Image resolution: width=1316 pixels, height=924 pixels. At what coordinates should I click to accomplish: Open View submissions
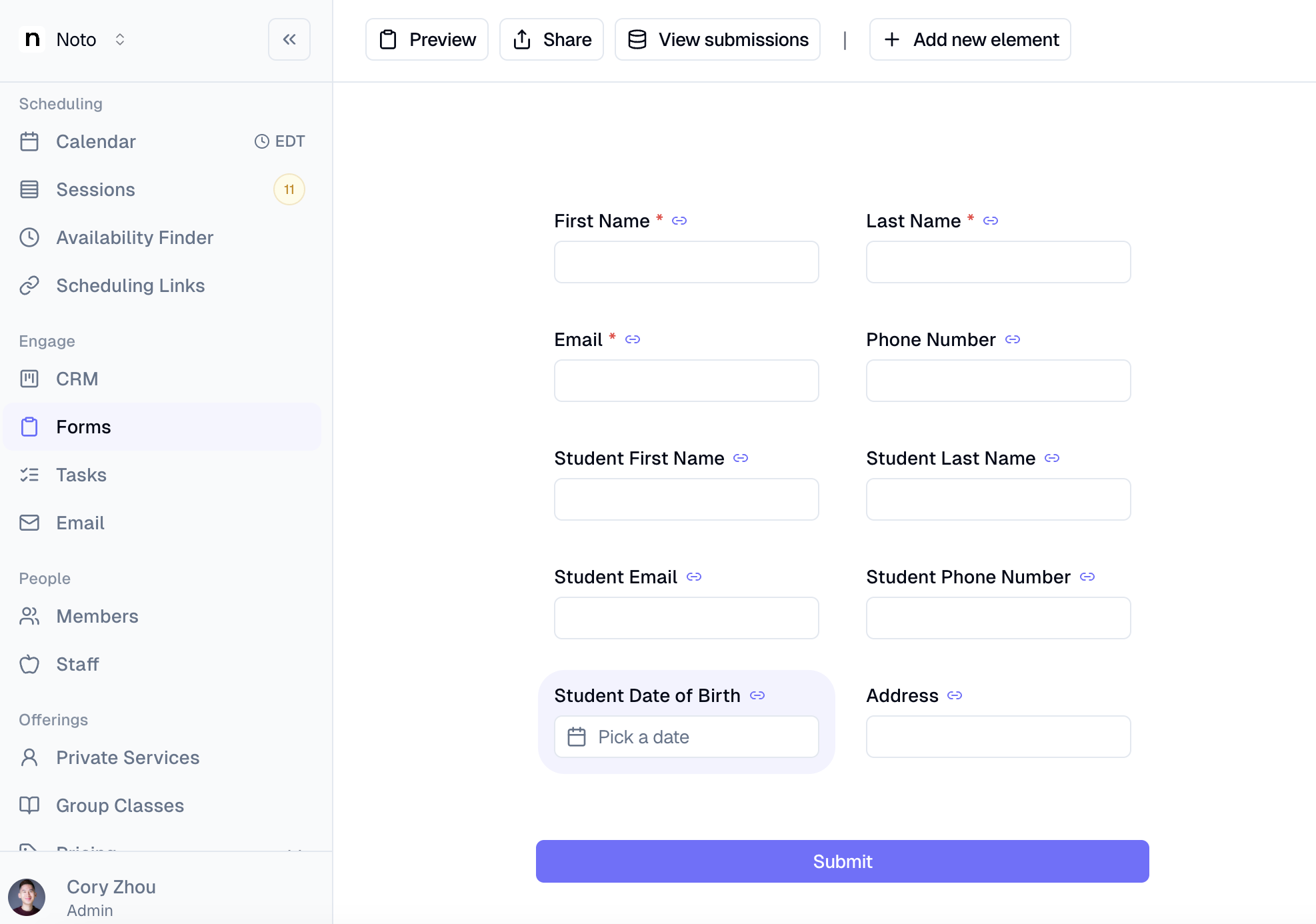(717, 39)
